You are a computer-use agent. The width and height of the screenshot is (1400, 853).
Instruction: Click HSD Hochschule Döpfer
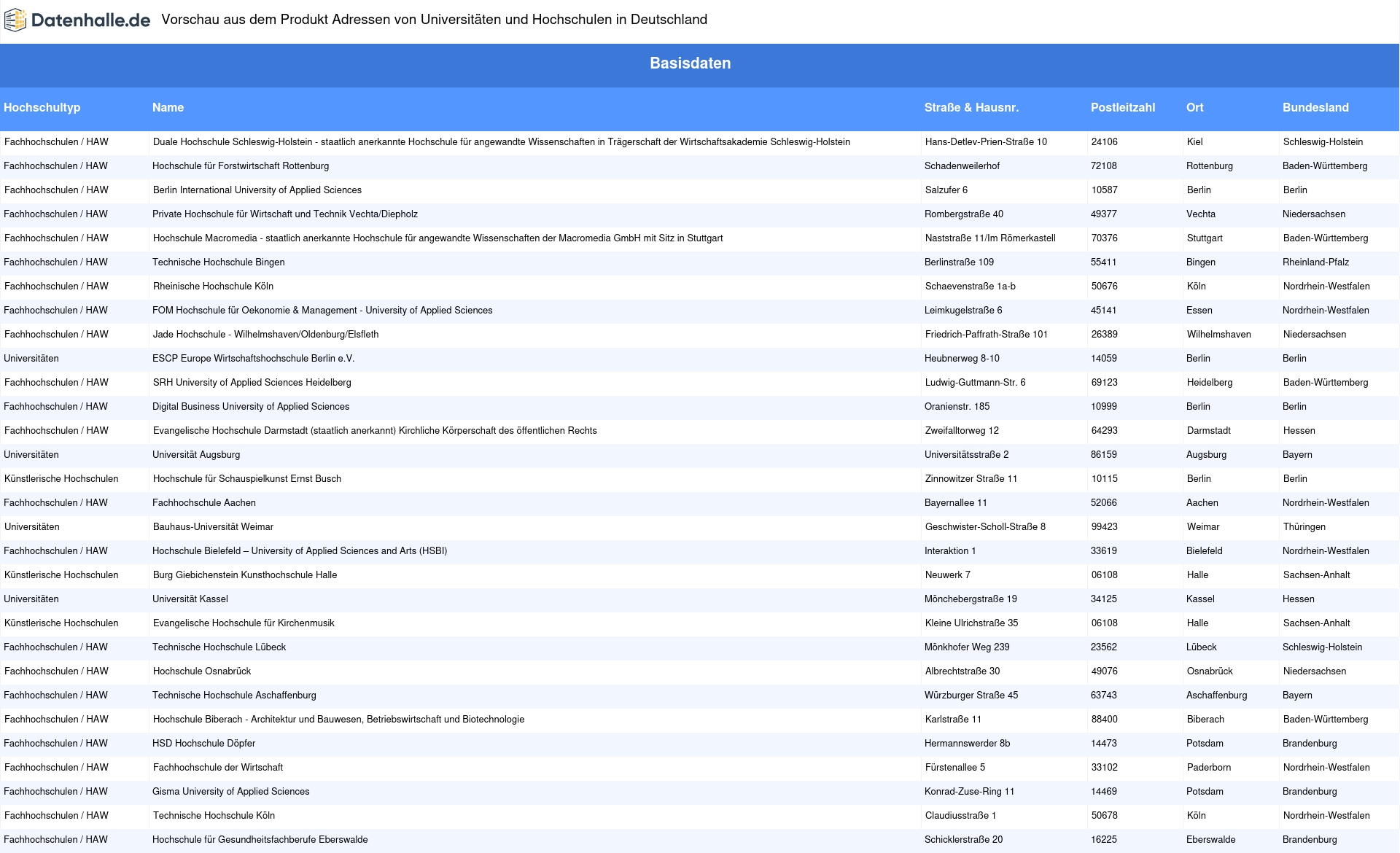tap(203, 744)
